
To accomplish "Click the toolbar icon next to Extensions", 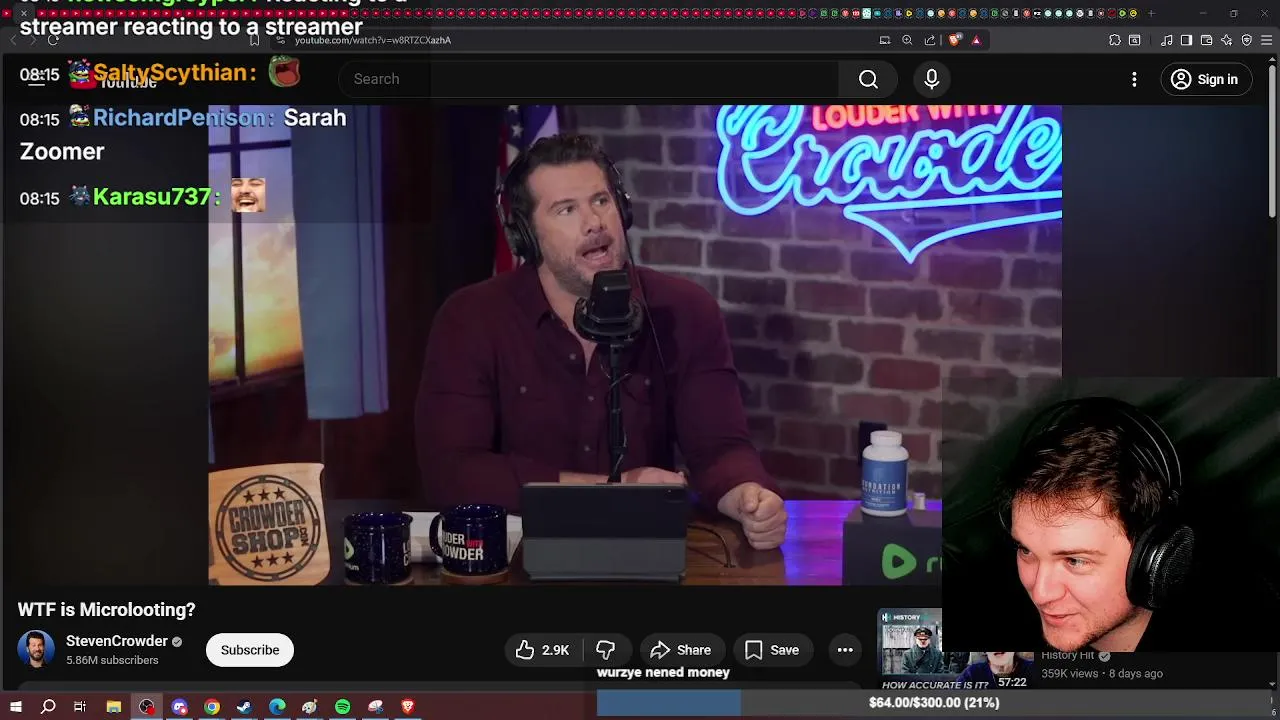I will [1135, 40].
